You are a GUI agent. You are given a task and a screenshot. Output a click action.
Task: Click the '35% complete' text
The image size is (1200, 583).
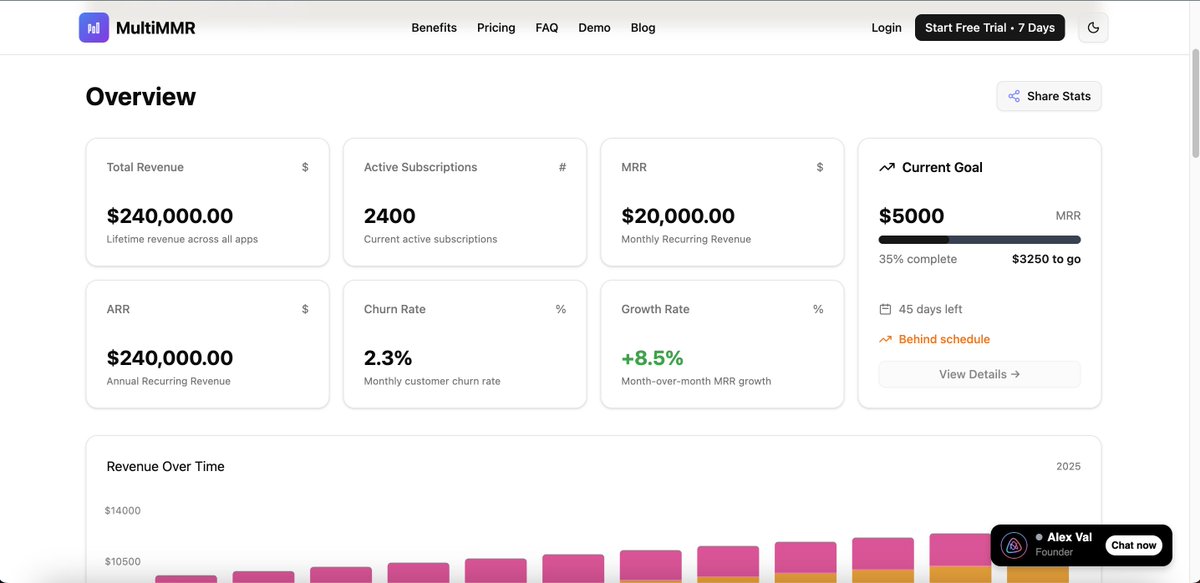click(x=918, y=259)
